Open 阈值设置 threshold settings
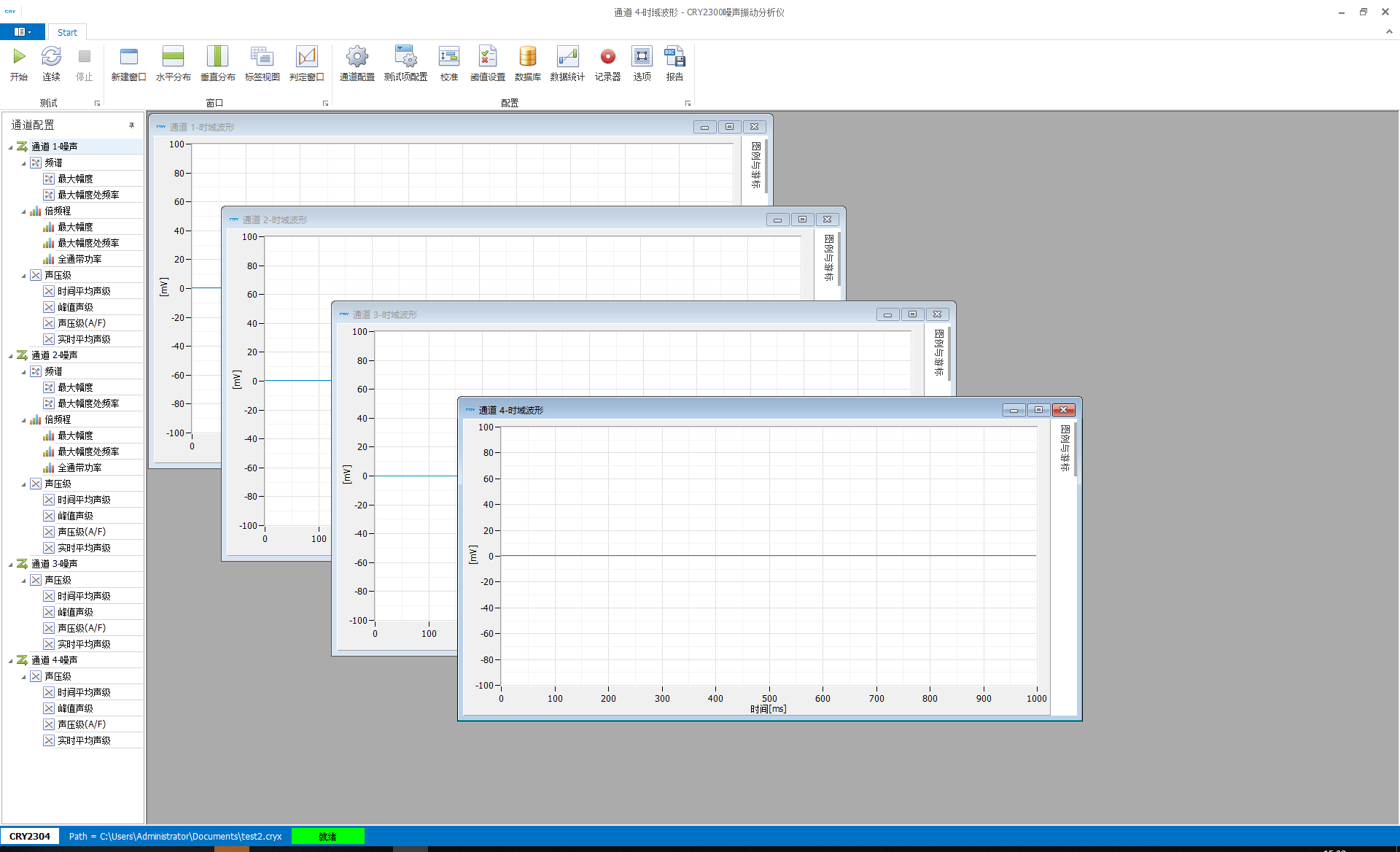1400x852 pixels. [x=487, y=57]
